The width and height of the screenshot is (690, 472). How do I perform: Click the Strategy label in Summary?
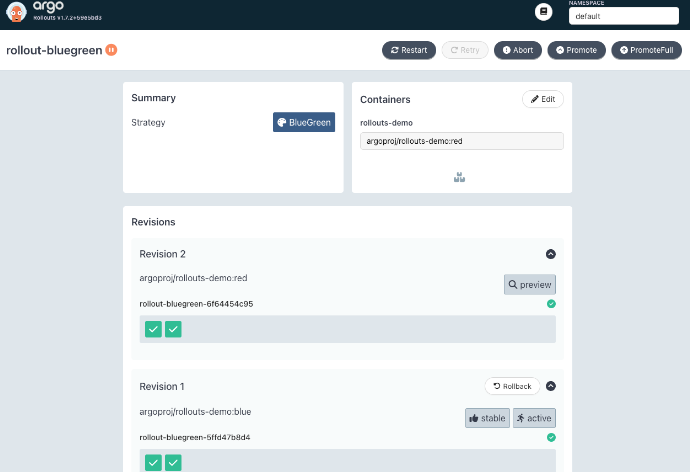148,122
